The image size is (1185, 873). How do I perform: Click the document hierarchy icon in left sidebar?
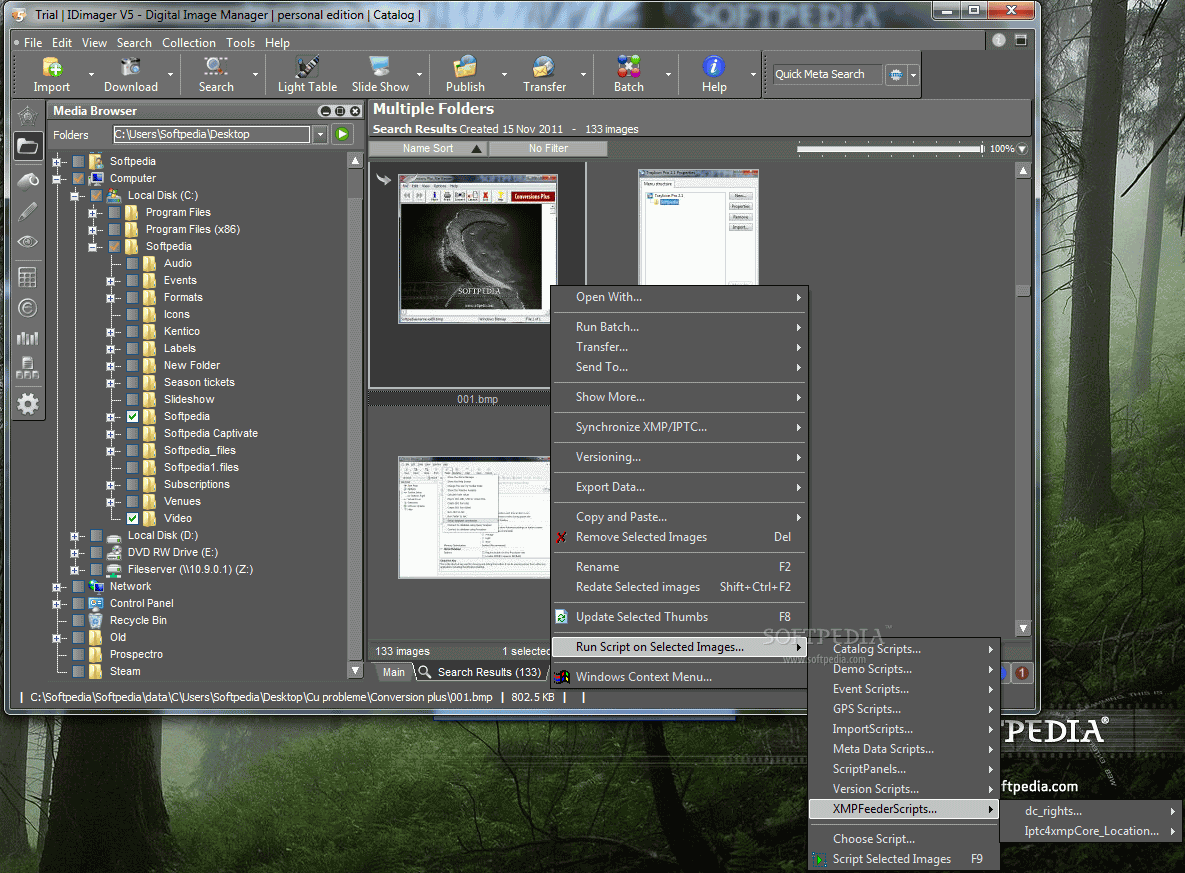point(28,369)
